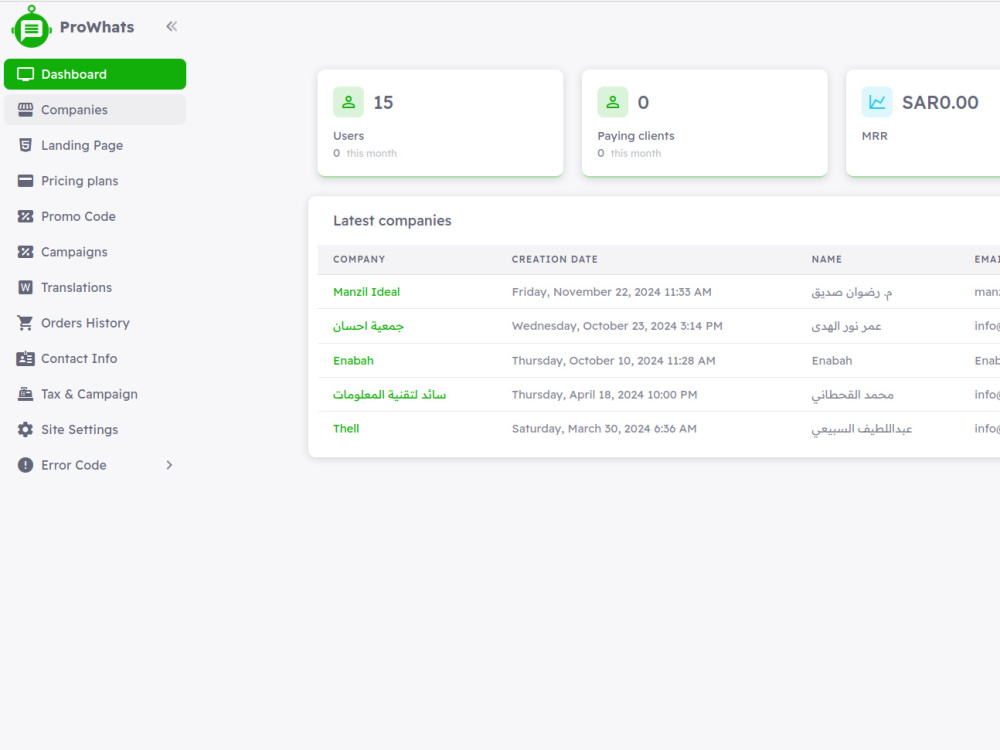Open the جمعية احسان company link

tap(368, 326)
